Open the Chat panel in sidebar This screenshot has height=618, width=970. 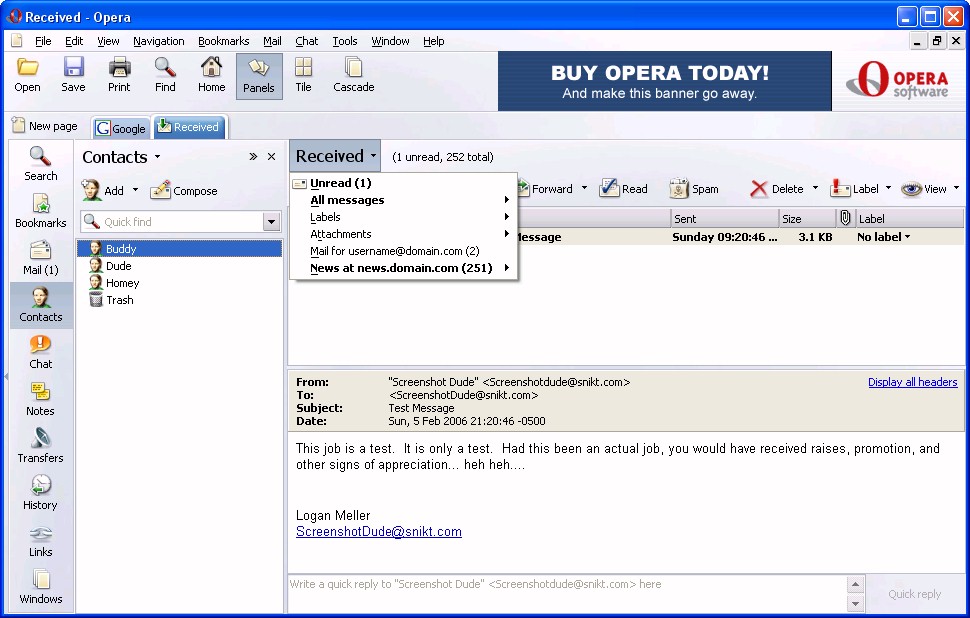pos(41,352)
